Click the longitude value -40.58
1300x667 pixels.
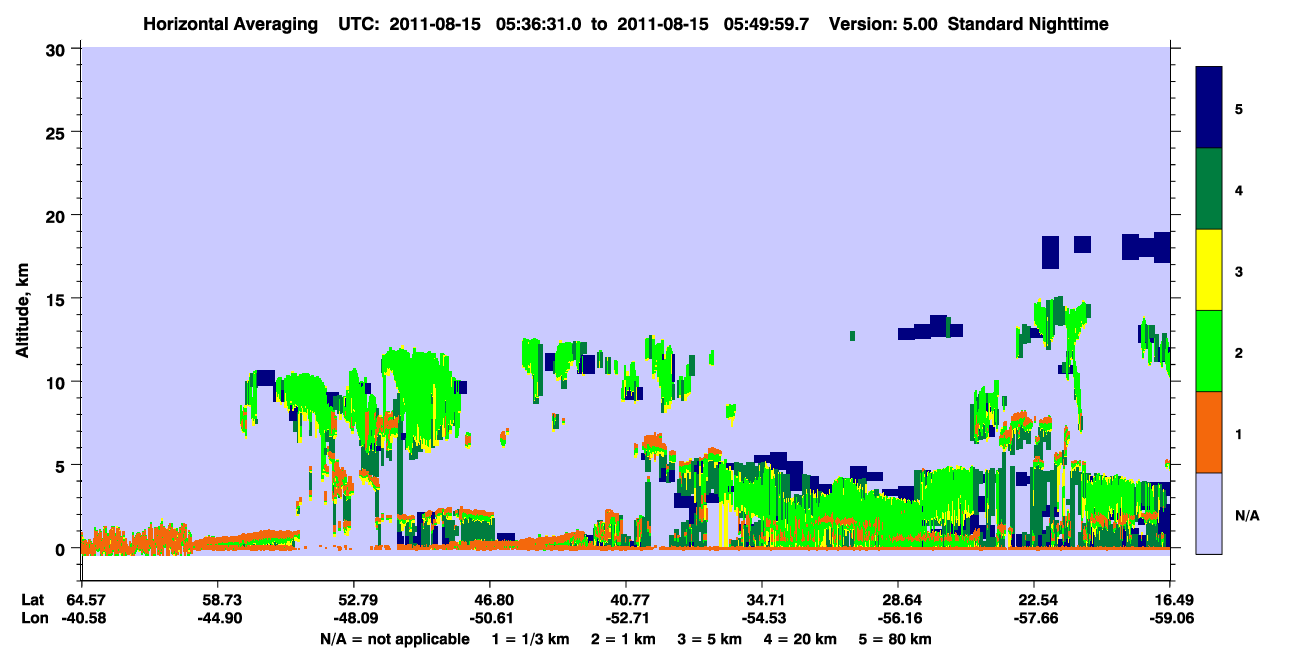82,618
